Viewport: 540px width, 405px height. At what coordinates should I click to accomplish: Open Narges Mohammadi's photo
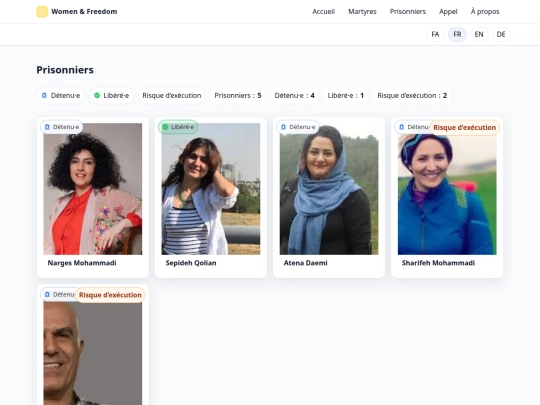coord(93,189)
